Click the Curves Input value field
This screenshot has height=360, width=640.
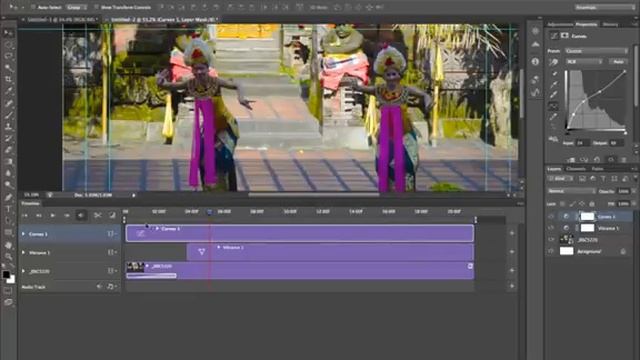tap(582, 143)
